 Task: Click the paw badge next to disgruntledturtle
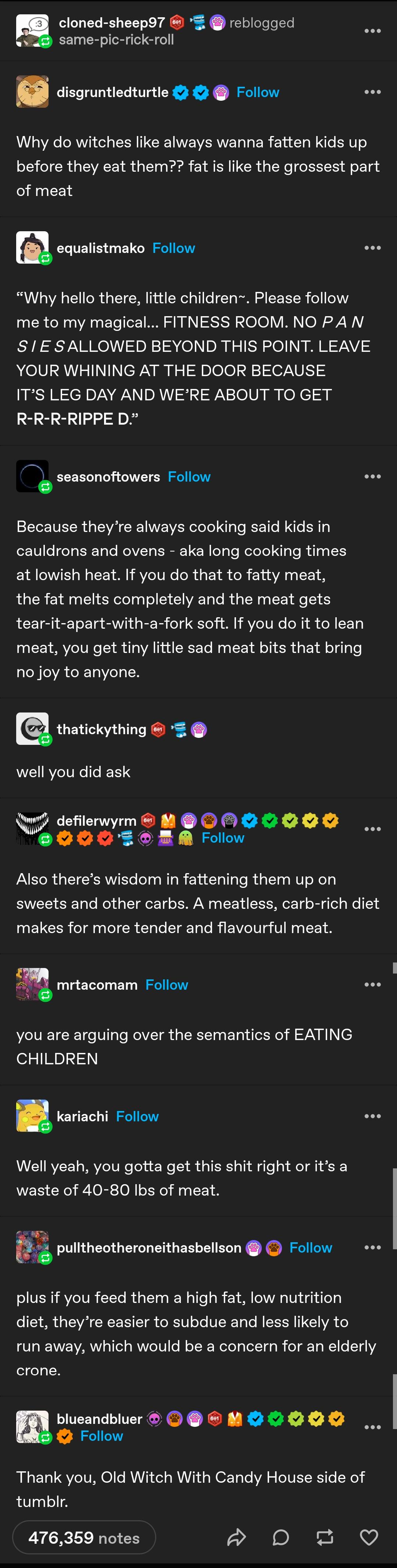point(221,93)
